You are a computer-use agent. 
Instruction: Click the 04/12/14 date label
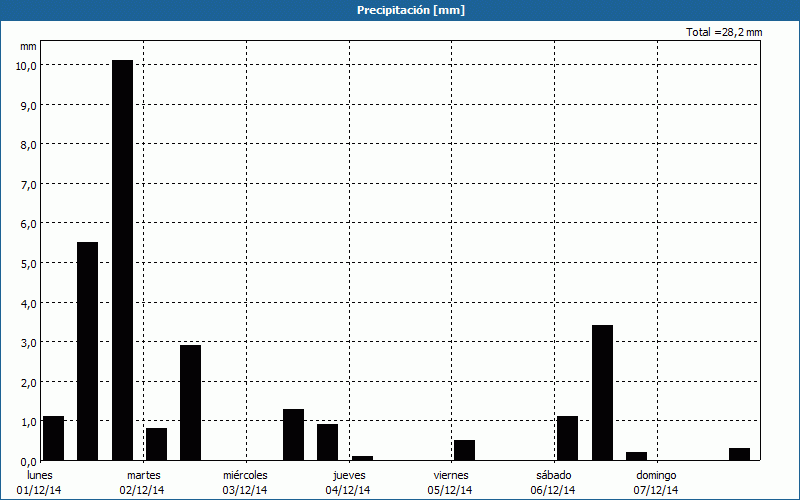point(348,490)
